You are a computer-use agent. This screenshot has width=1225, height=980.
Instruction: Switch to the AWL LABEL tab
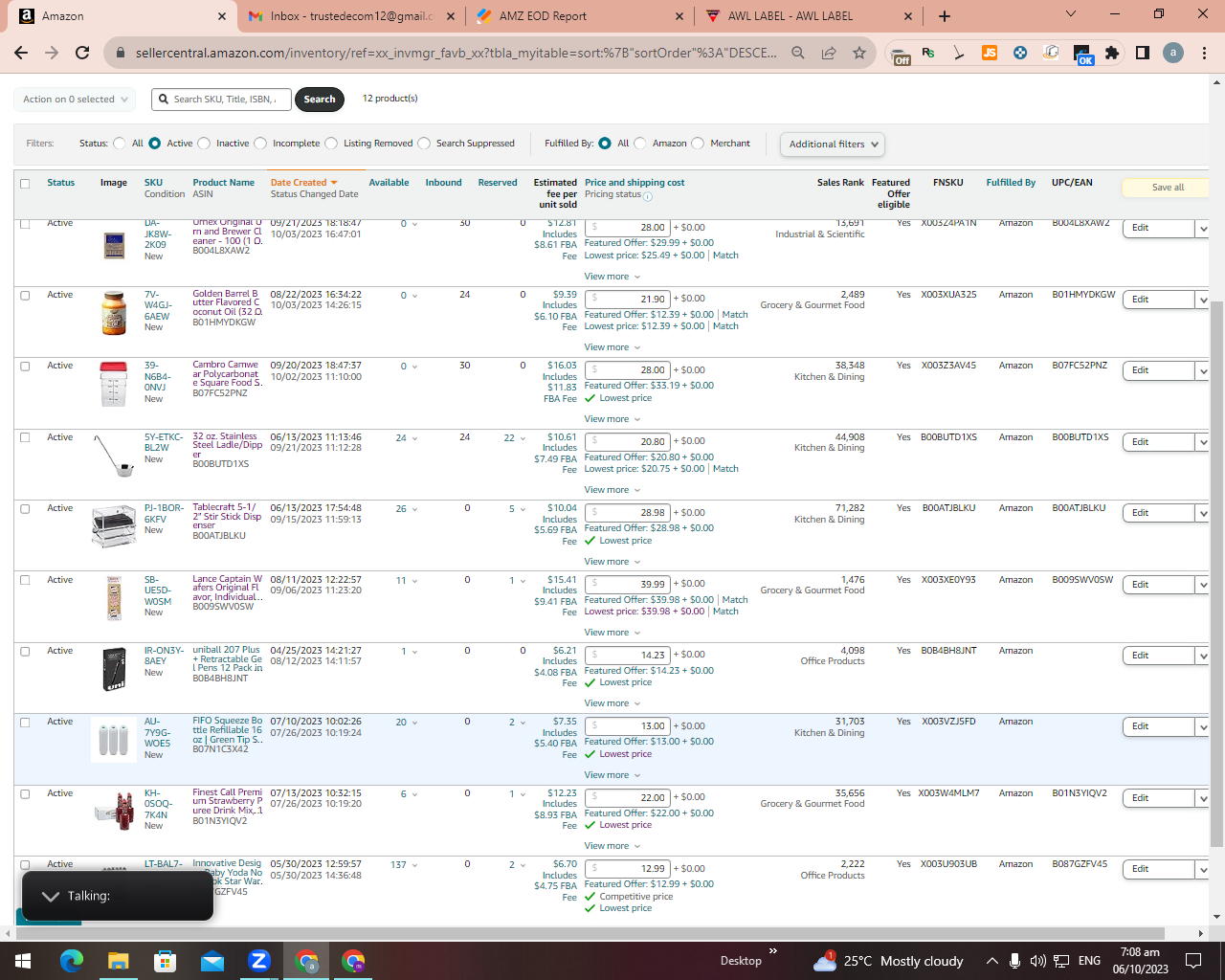point(809,15)
